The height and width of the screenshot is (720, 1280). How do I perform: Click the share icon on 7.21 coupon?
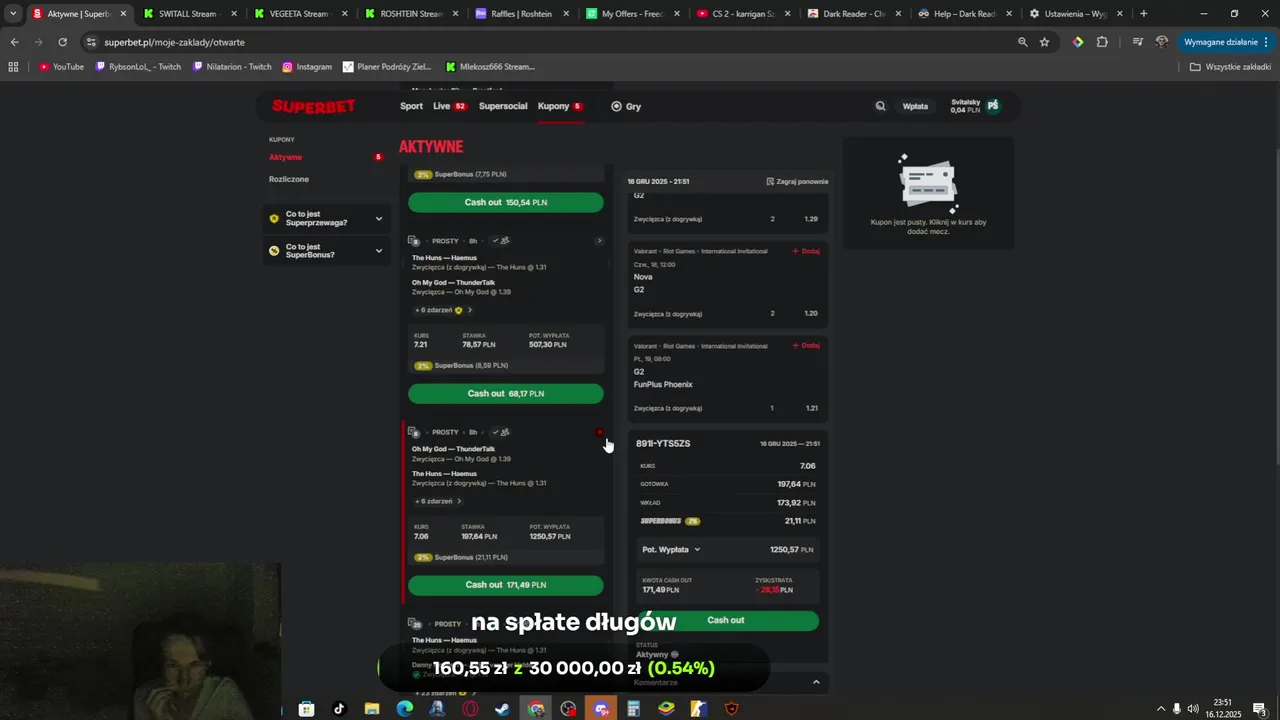503,241
